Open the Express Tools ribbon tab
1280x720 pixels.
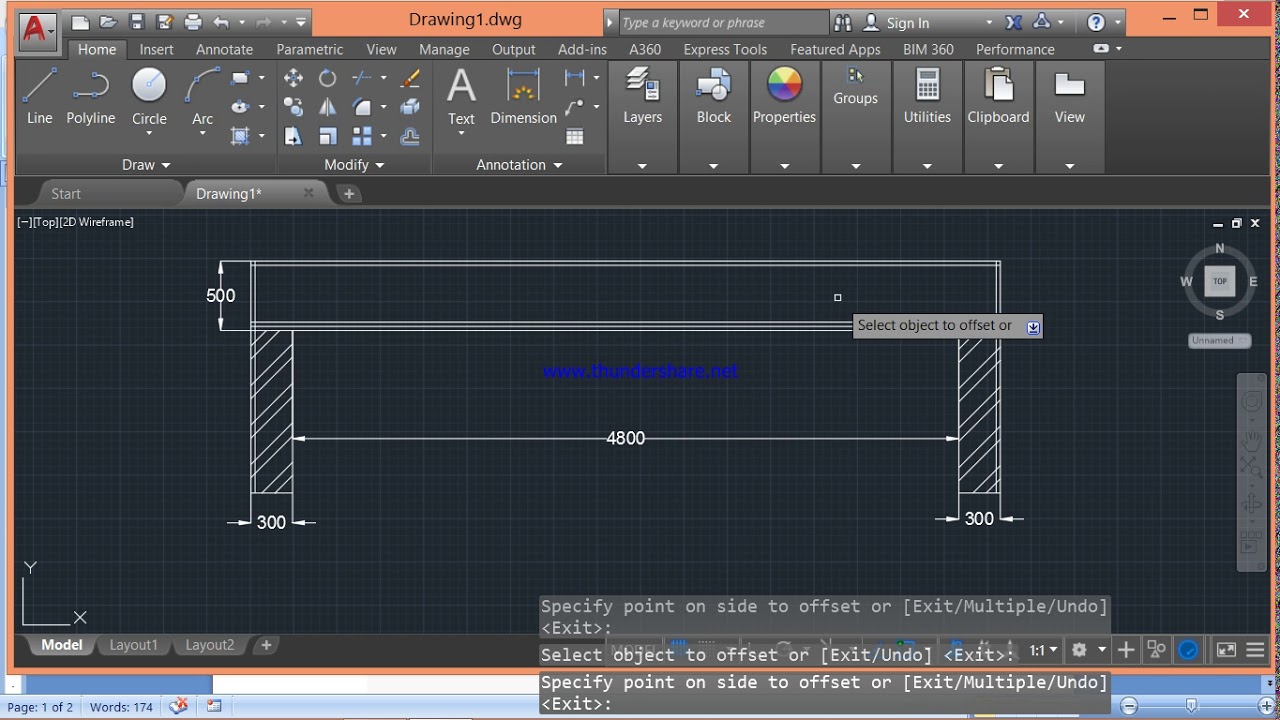click(x=725, y=49)
